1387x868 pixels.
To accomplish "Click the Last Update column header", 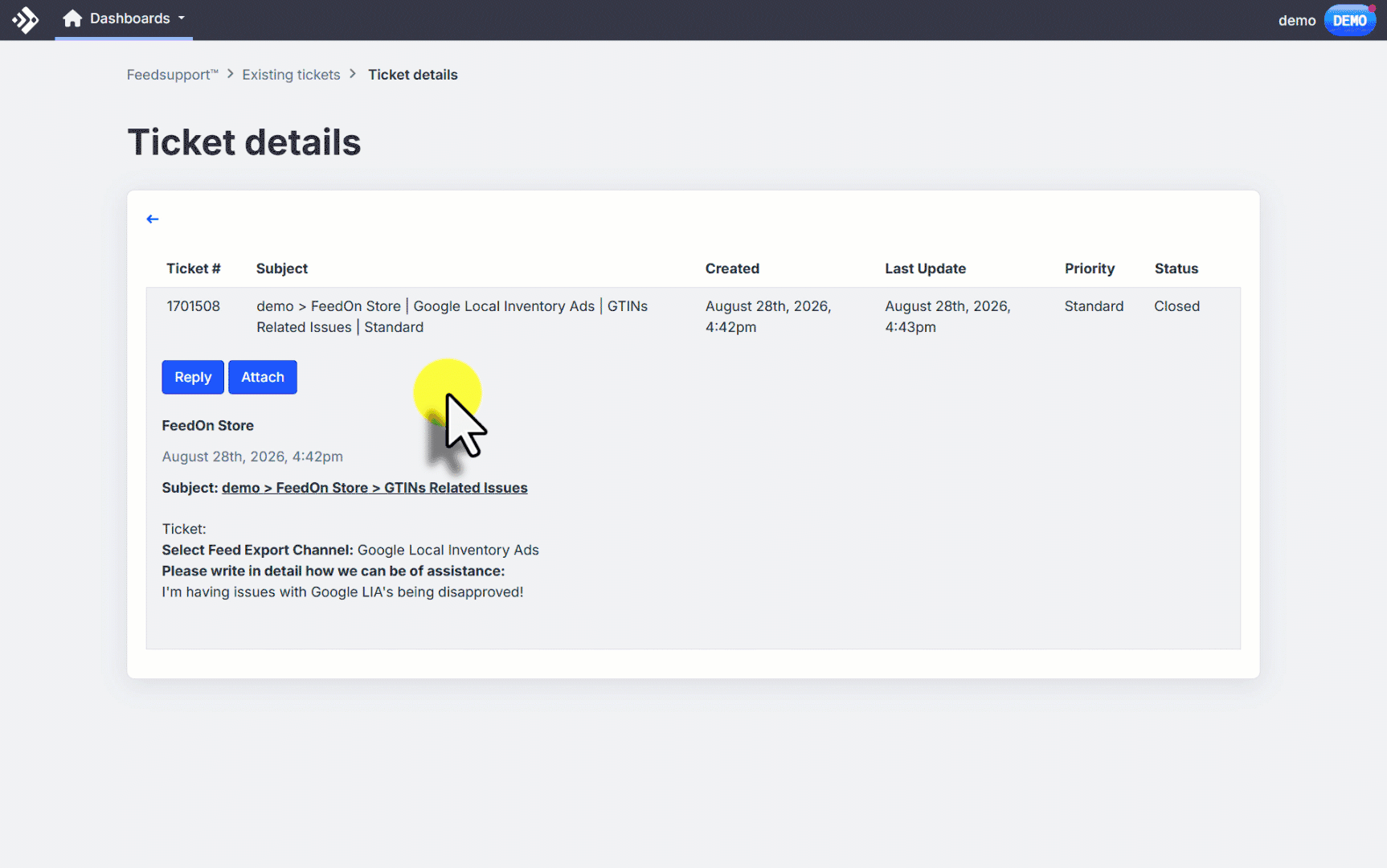I will pyautogui.click(x=925, y=268).
